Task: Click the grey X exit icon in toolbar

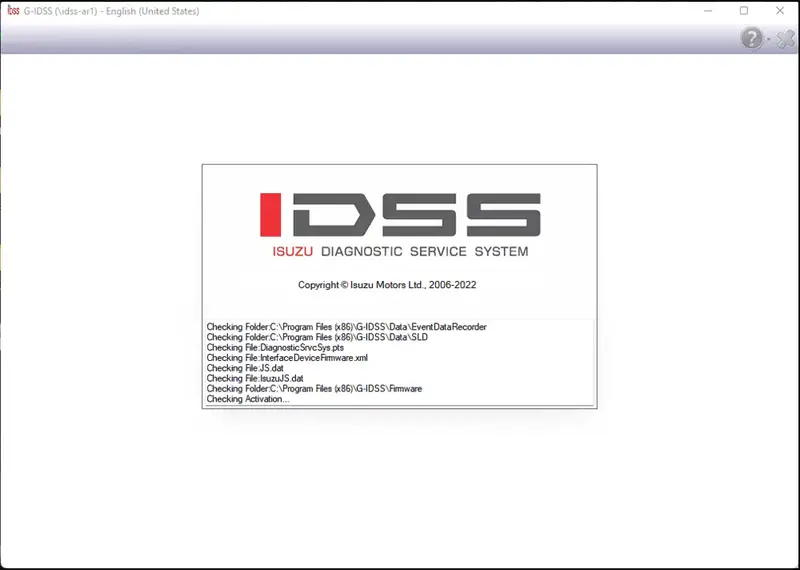Action: tap(786, 39)
